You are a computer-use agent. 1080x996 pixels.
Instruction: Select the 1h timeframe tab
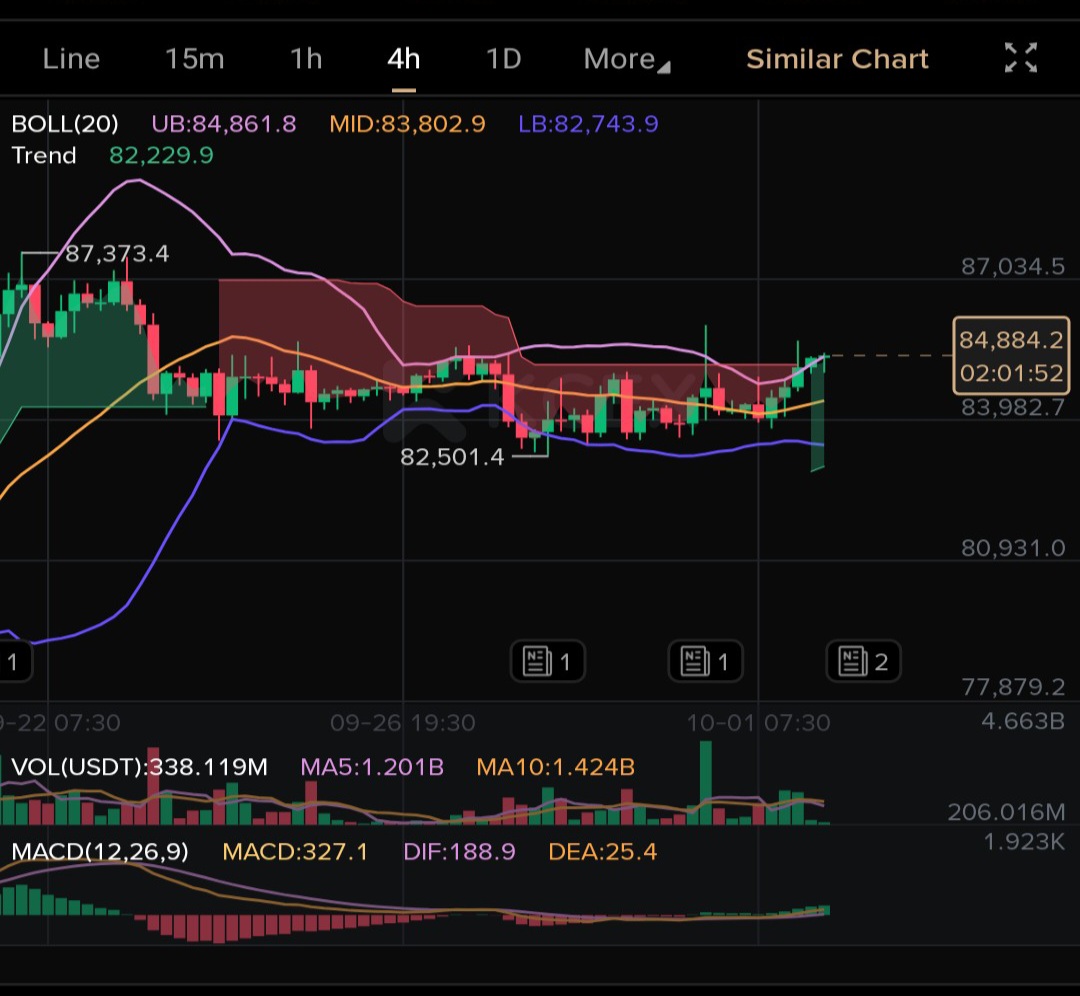307,59
